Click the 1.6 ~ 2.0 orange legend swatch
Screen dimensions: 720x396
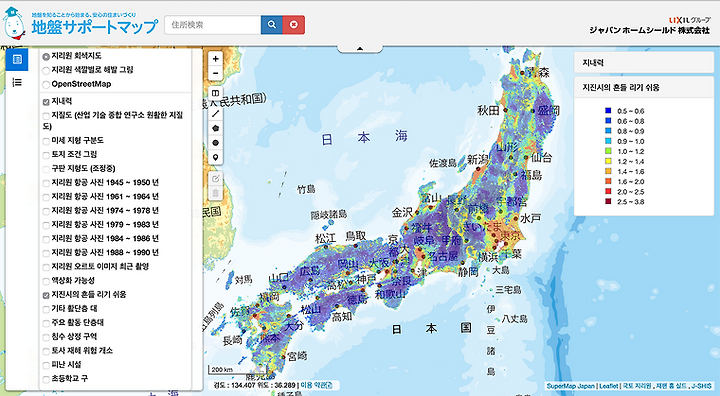[608, 181]
